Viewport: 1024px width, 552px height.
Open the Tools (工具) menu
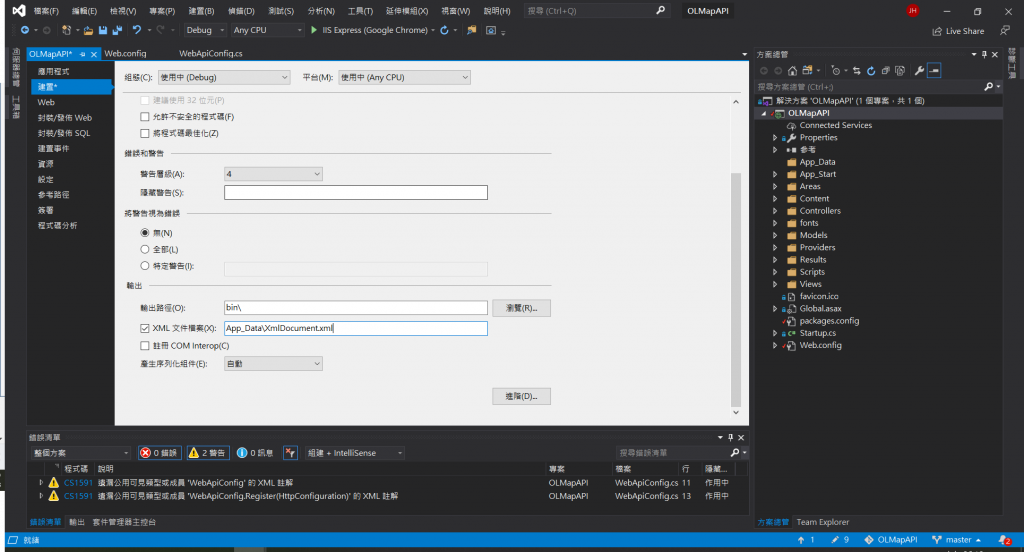360,10
